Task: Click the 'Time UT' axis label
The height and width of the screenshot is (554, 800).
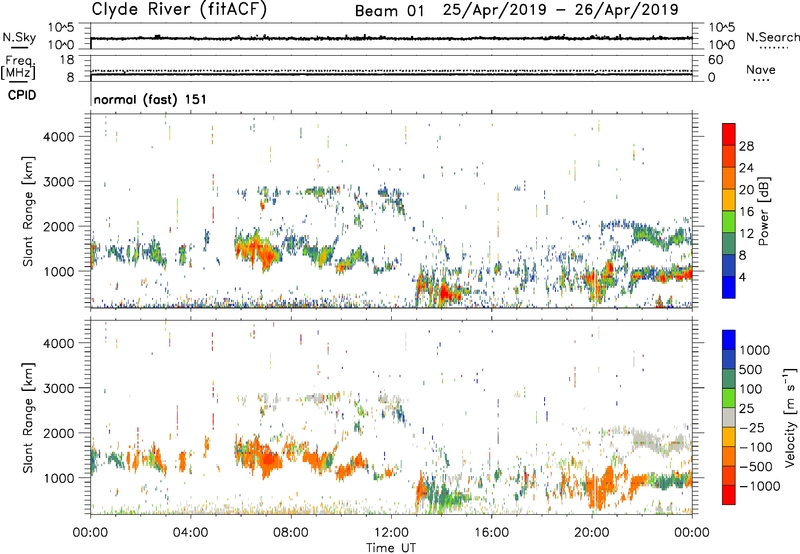Action: [x=391, y=548]
